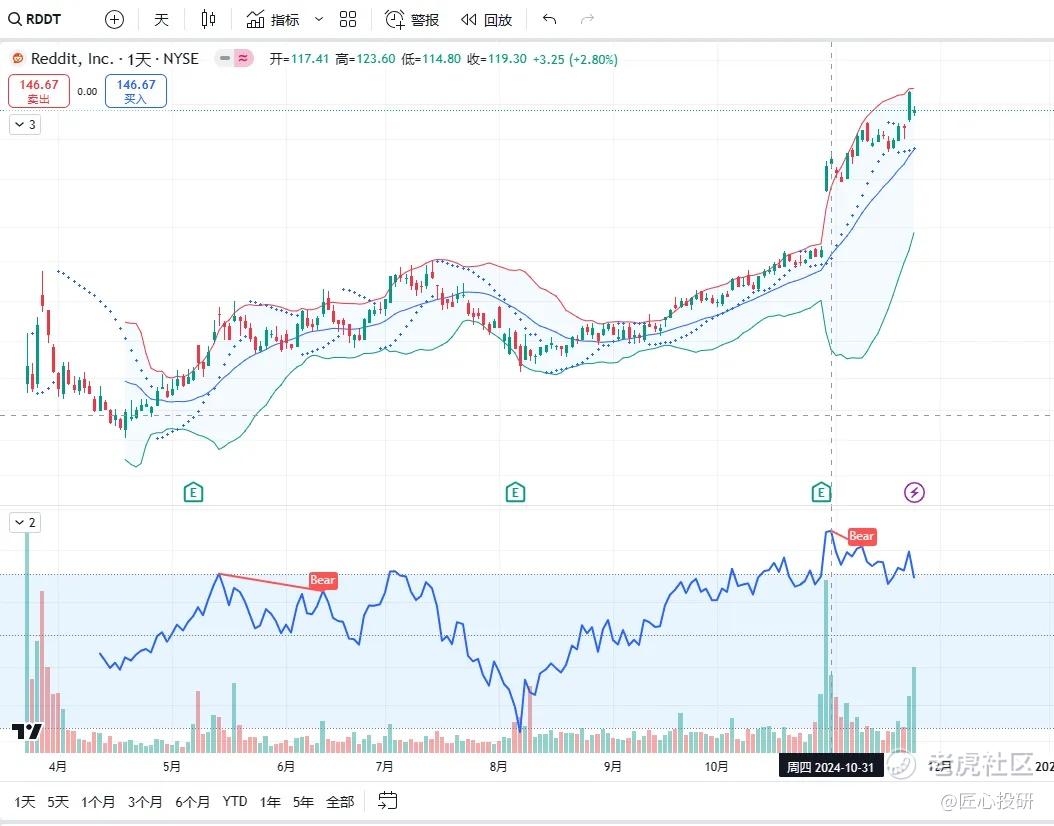The image size is (1054, 826).
Task: Expand the indicator templates chevron
Action: (x=319, y=19)
